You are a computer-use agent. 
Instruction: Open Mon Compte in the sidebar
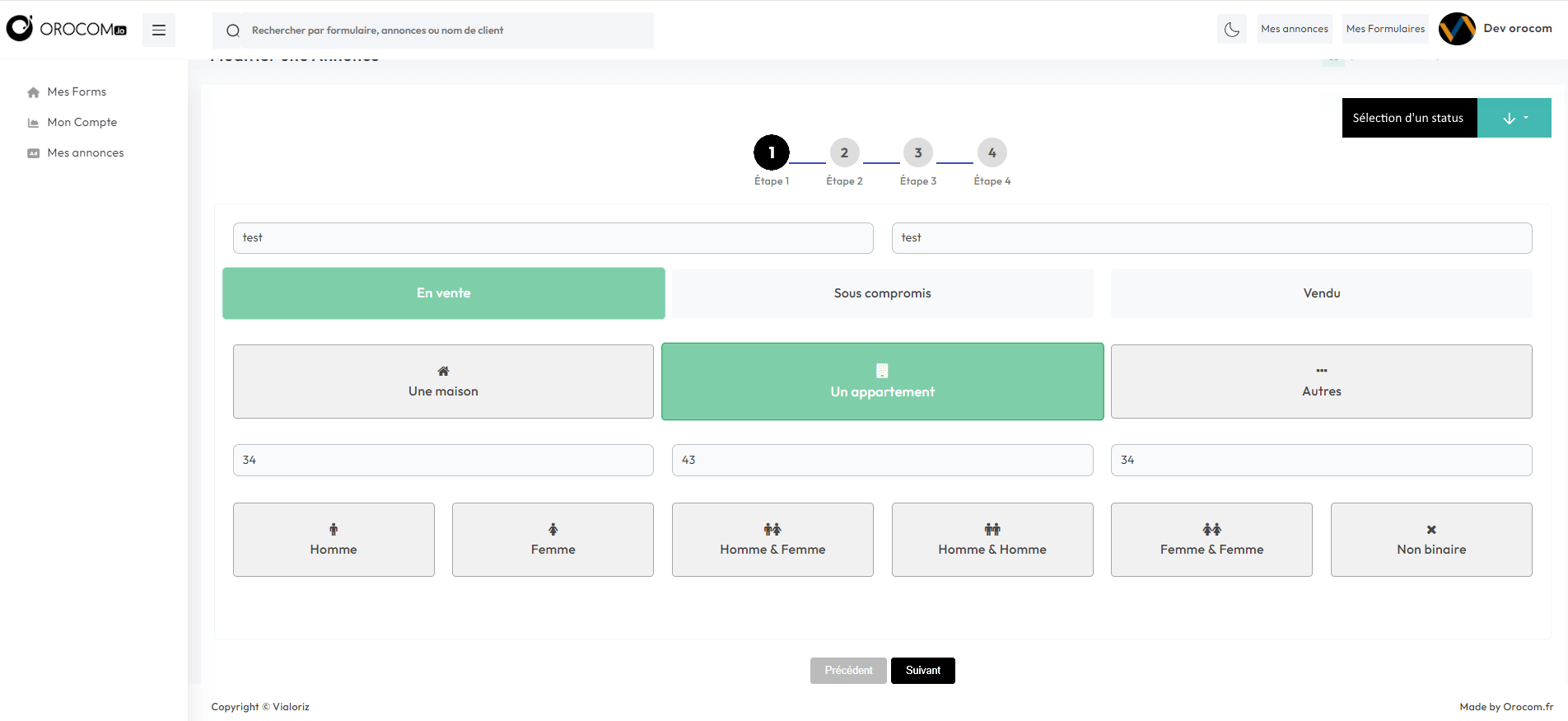click(x=82, y=122)
